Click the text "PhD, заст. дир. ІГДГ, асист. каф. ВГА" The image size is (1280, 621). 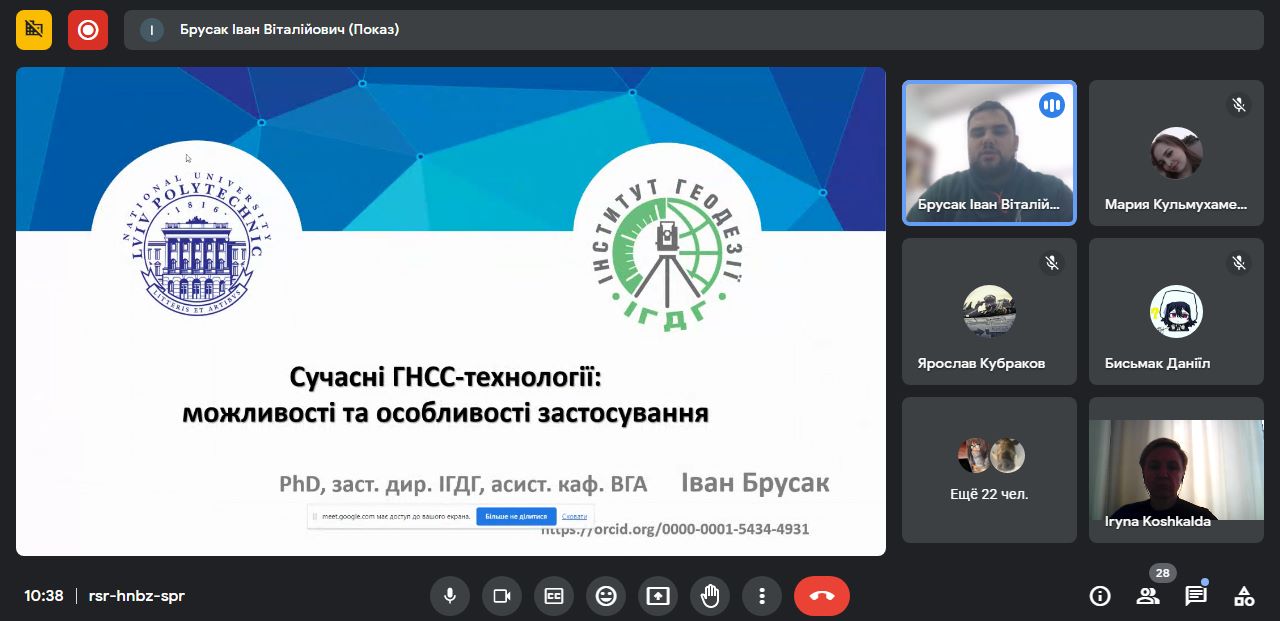click(463, 484)
